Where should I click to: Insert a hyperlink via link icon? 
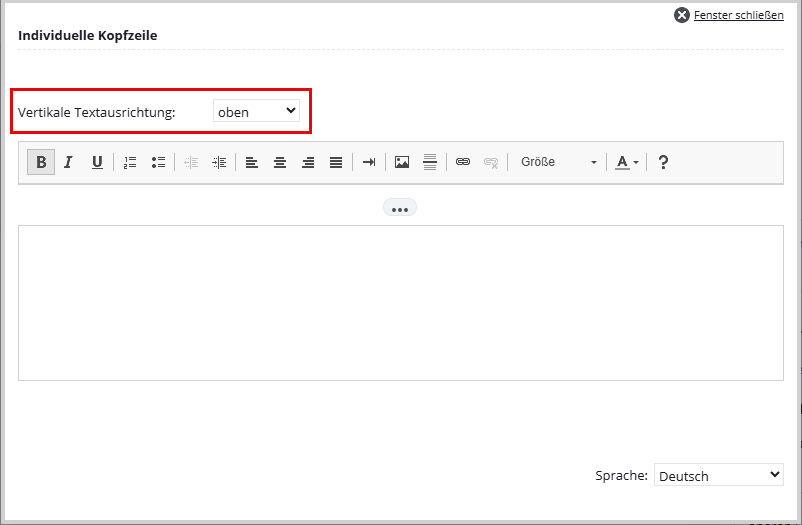click(463, 162)
